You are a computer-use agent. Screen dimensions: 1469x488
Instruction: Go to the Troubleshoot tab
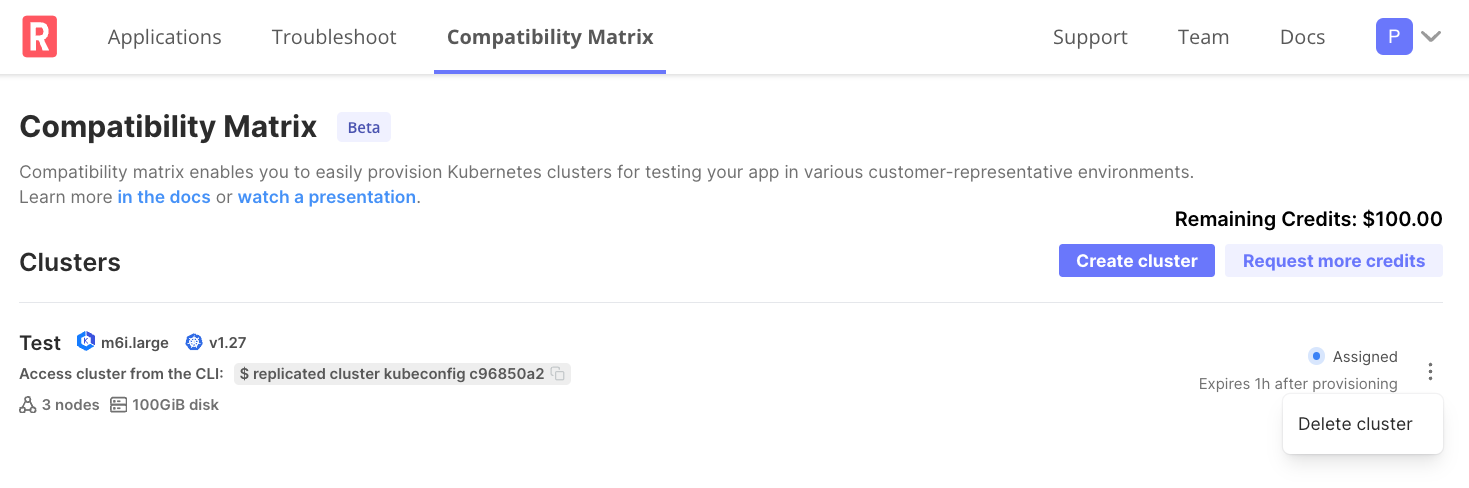pyautogui.click(x=334, y=37)
